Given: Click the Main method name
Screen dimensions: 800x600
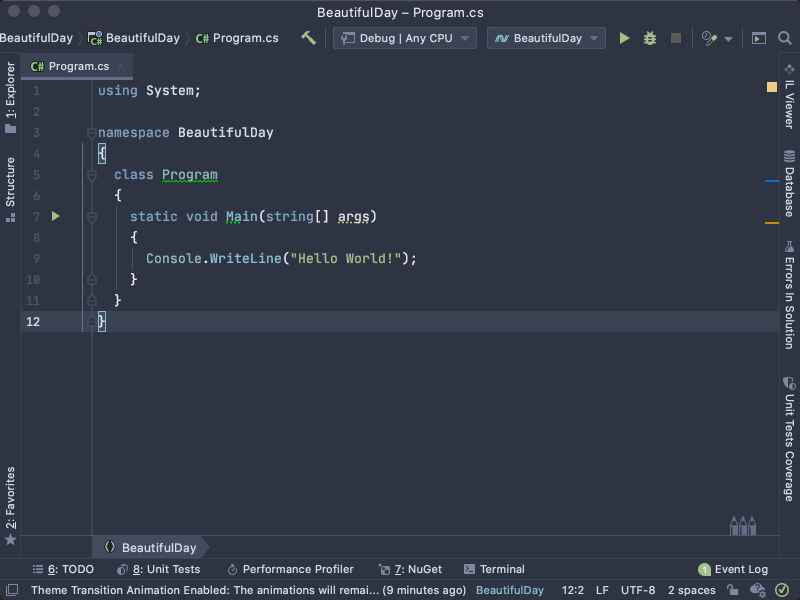Looking at the screenshot, I should [x=242, y=217].
